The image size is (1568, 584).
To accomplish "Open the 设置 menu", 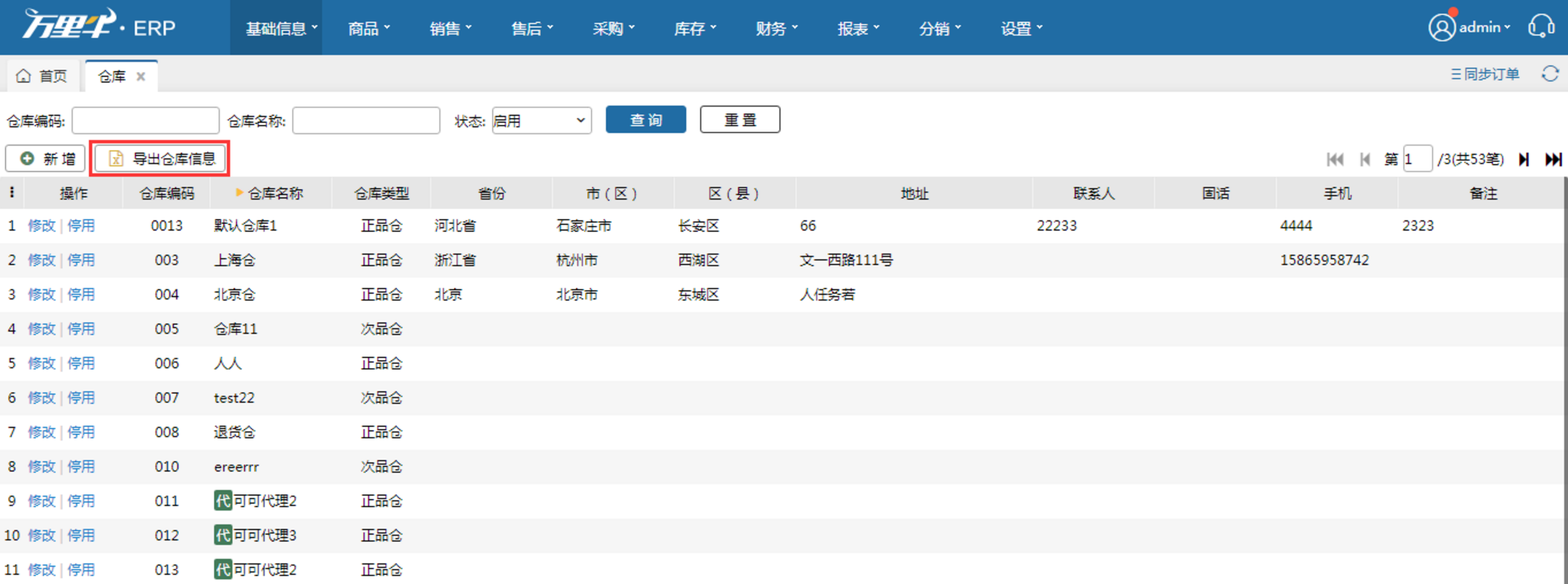I will pyautogui.click(x=1021, y=28).
